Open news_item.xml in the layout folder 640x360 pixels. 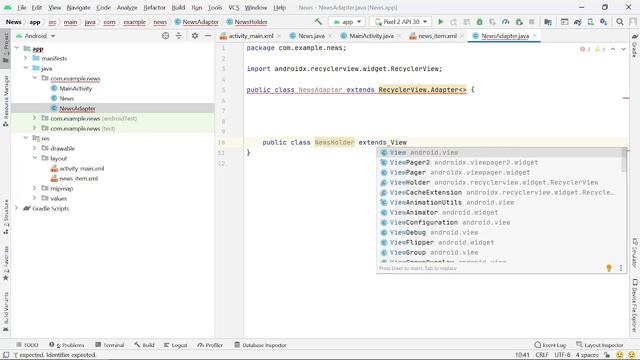coord(79,178)
